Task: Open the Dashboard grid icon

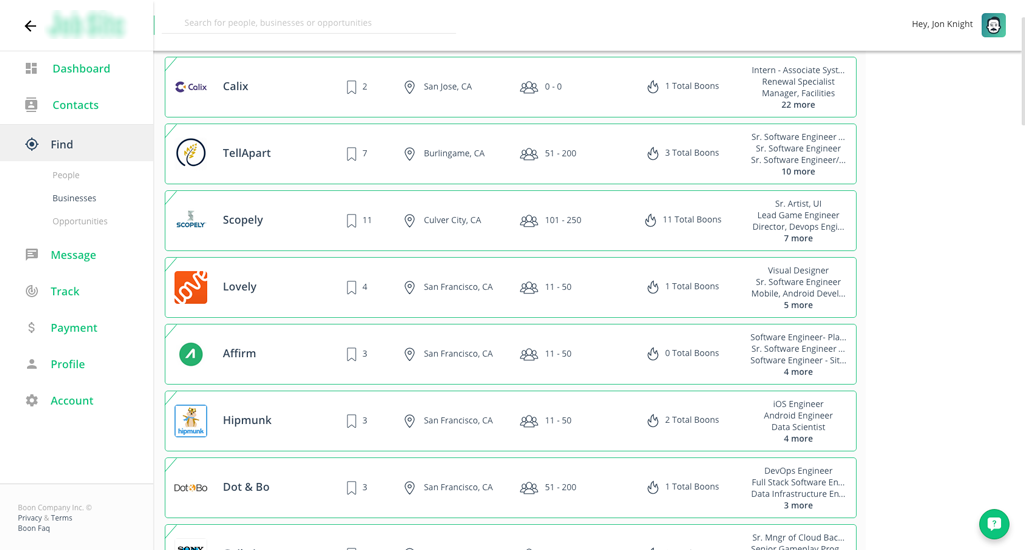Action: pos(31,69)
